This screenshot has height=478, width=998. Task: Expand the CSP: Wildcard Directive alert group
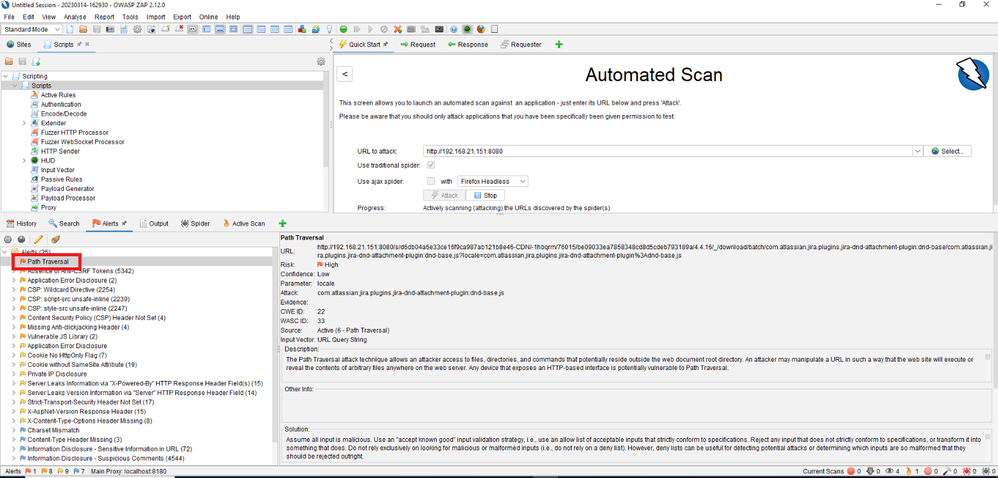[13, 290]
